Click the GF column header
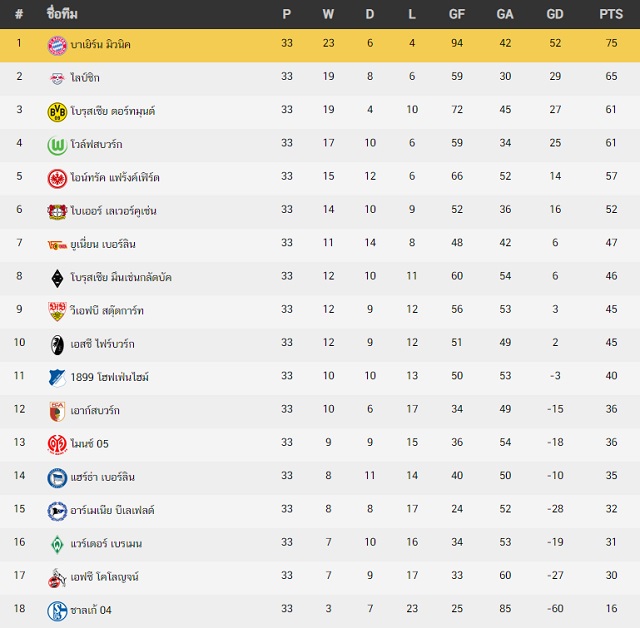Screen dimensions: 640x628 point(456,14)
